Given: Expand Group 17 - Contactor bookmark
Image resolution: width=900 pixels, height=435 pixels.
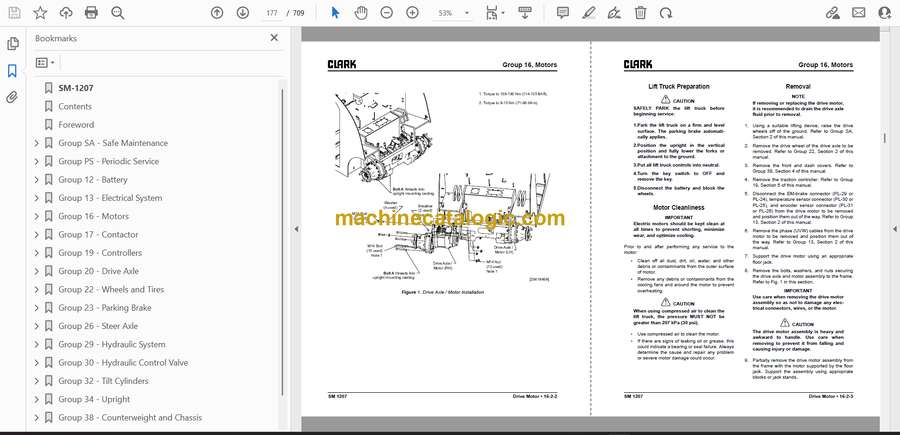Looking at the screenshot, I should (37, 235).
